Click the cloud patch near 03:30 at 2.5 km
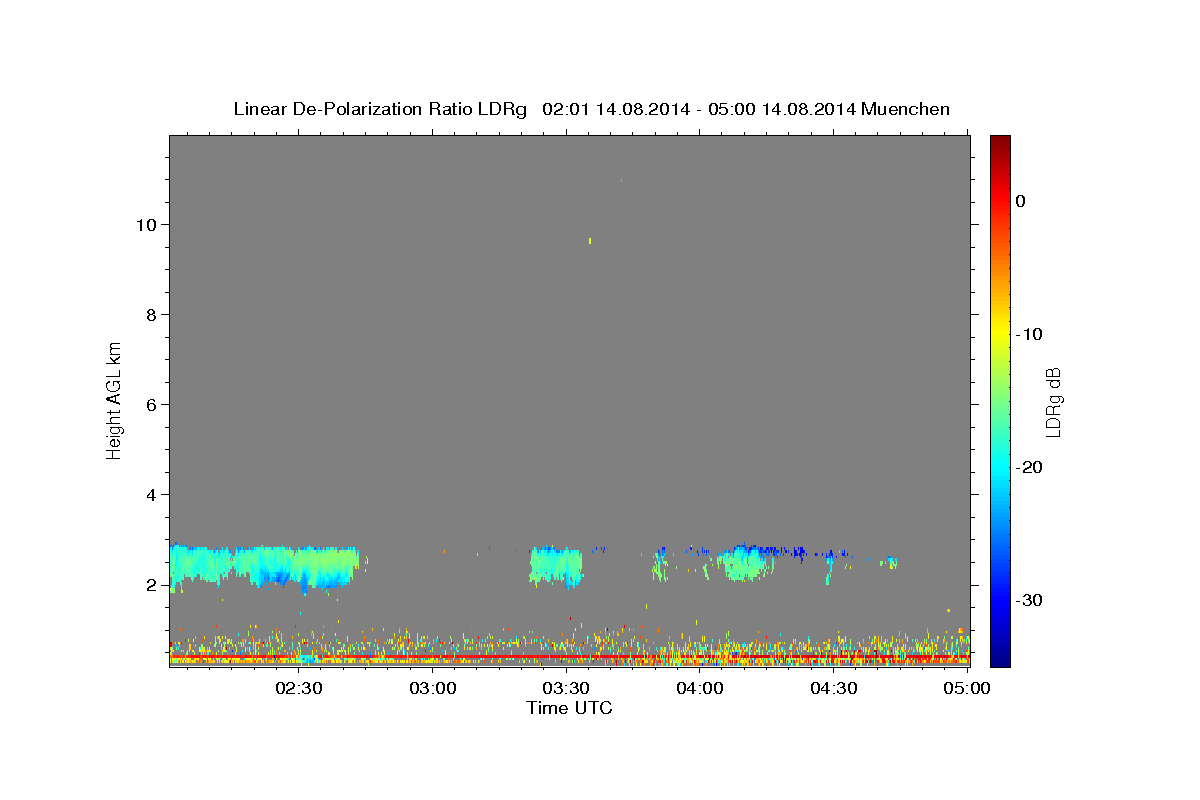The image size is (1200, 800). [556, 567]
